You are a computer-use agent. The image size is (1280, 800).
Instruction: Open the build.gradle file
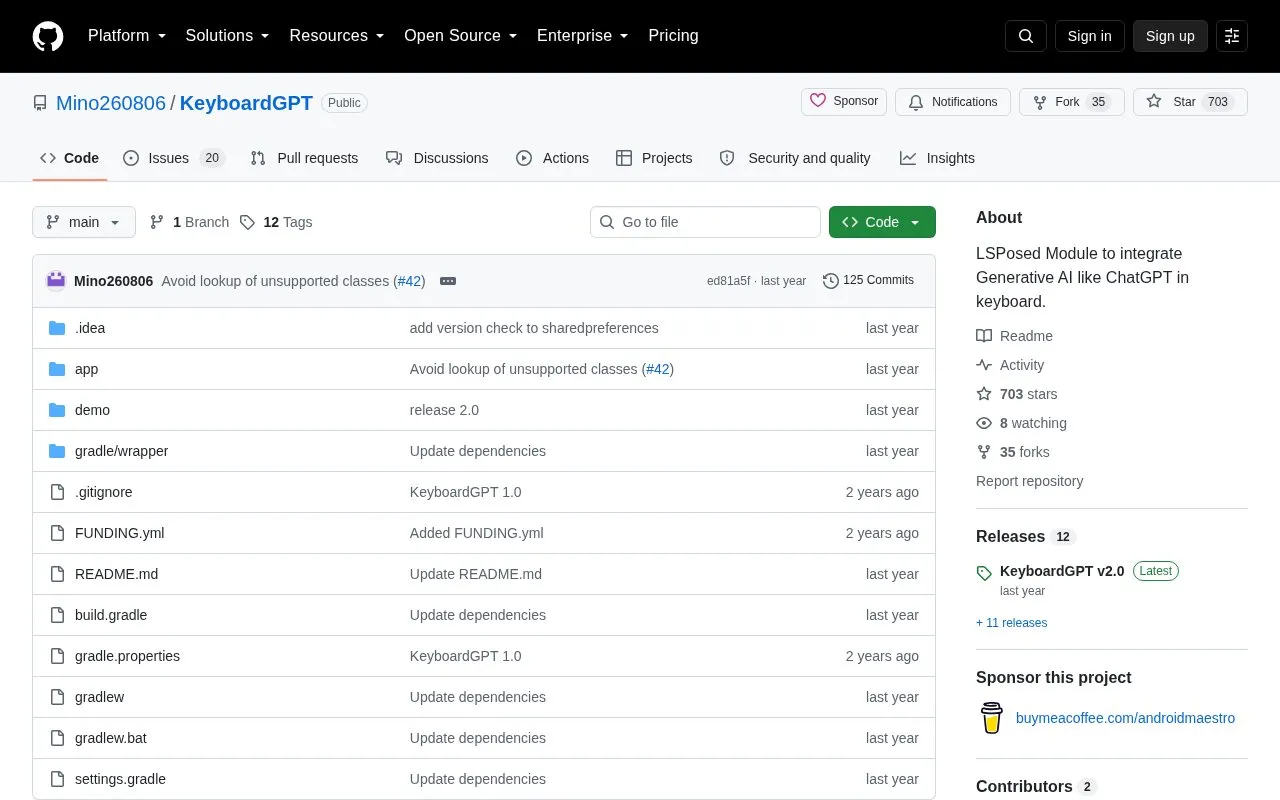(111, 615)
